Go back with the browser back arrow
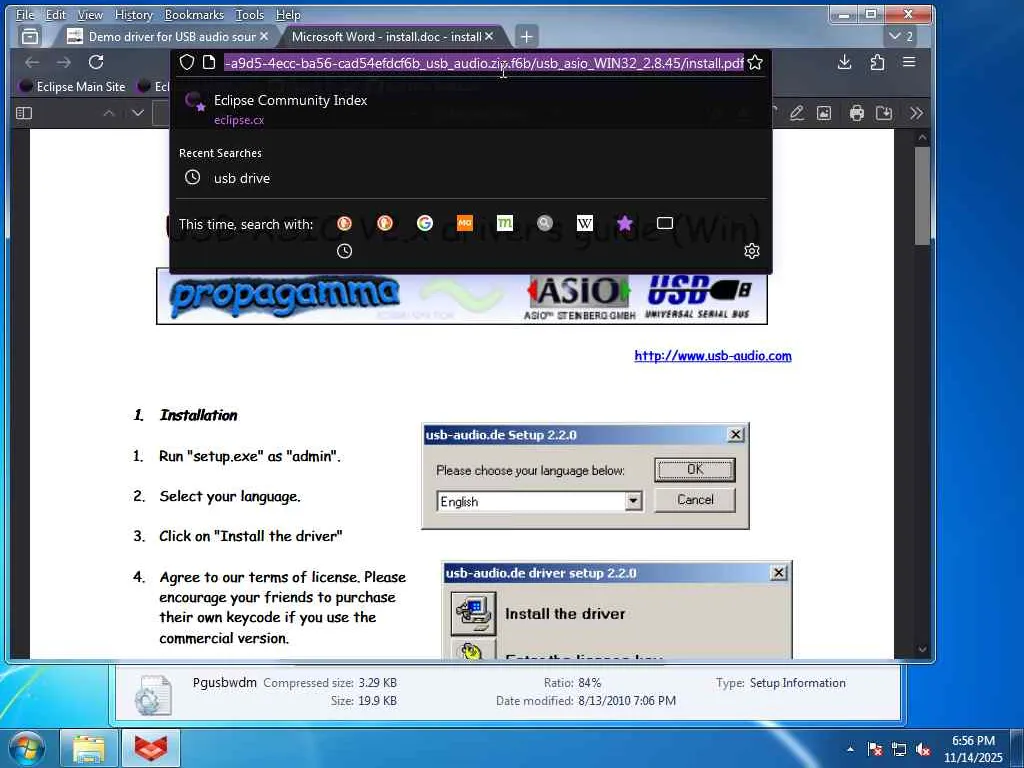The width and height of the screenshot is (1024, 768). pos(31,62)
